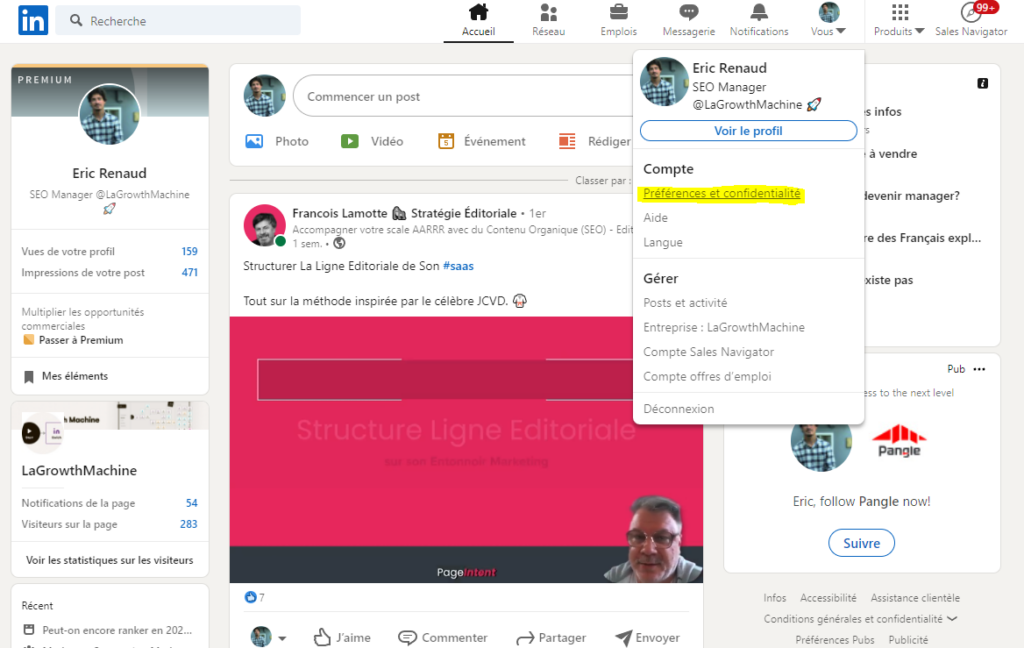Screen dimensions: 1024x648
Task: Click the Voir le profil button
Action: pyautogui.click(x=748, y=131)
